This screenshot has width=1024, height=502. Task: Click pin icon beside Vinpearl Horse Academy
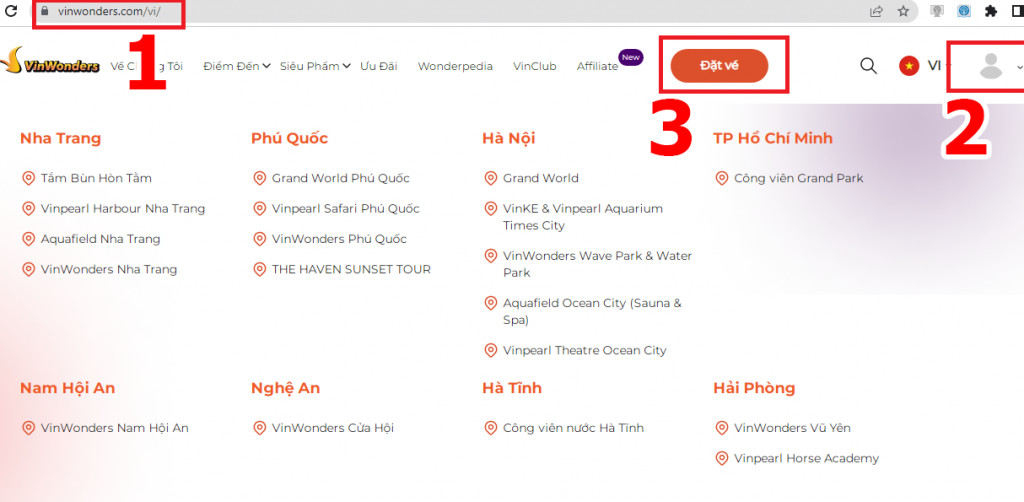722,458
